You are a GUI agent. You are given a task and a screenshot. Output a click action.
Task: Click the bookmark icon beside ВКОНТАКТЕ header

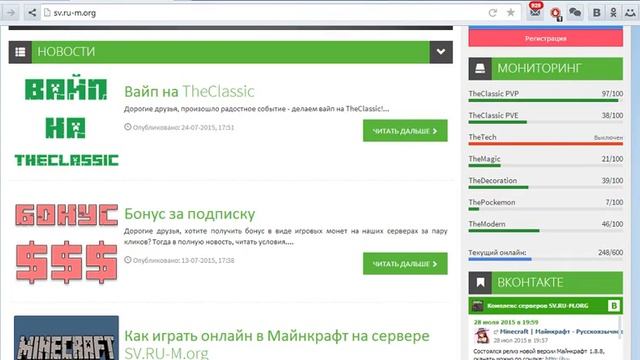pos(480,282)
